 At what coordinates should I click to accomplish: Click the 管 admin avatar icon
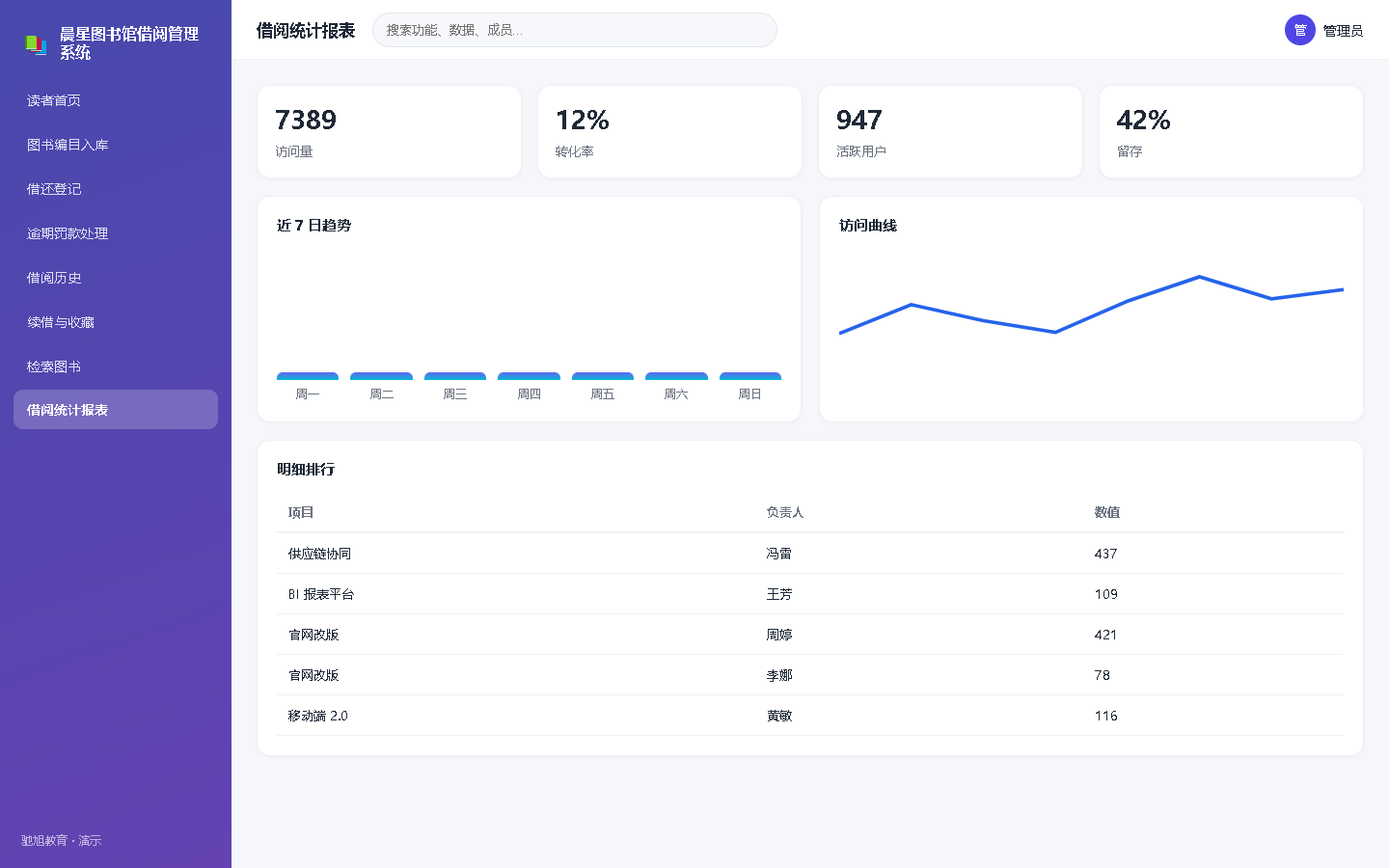pos(1300,30)
